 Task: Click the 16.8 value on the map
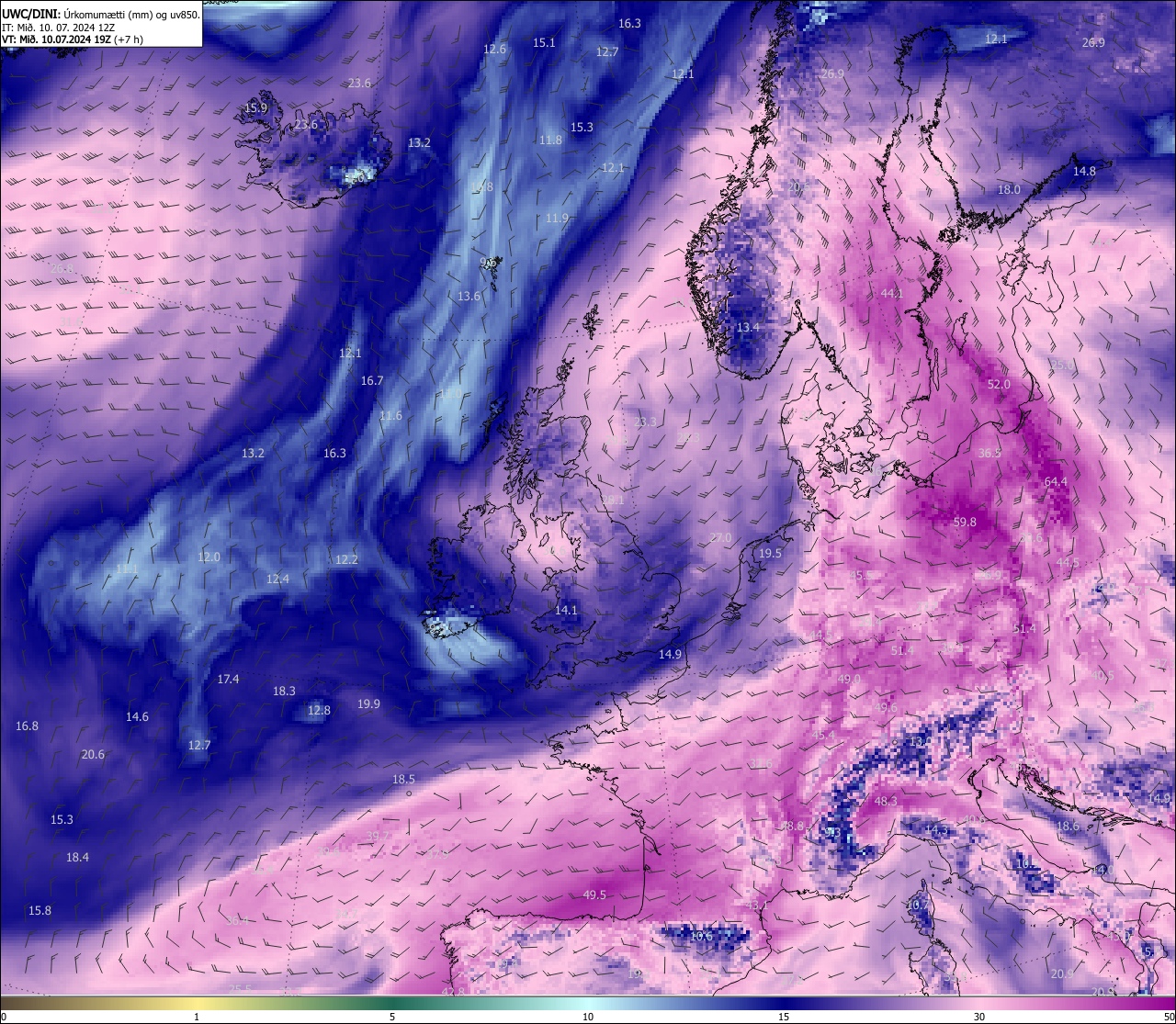click(27, 726)
